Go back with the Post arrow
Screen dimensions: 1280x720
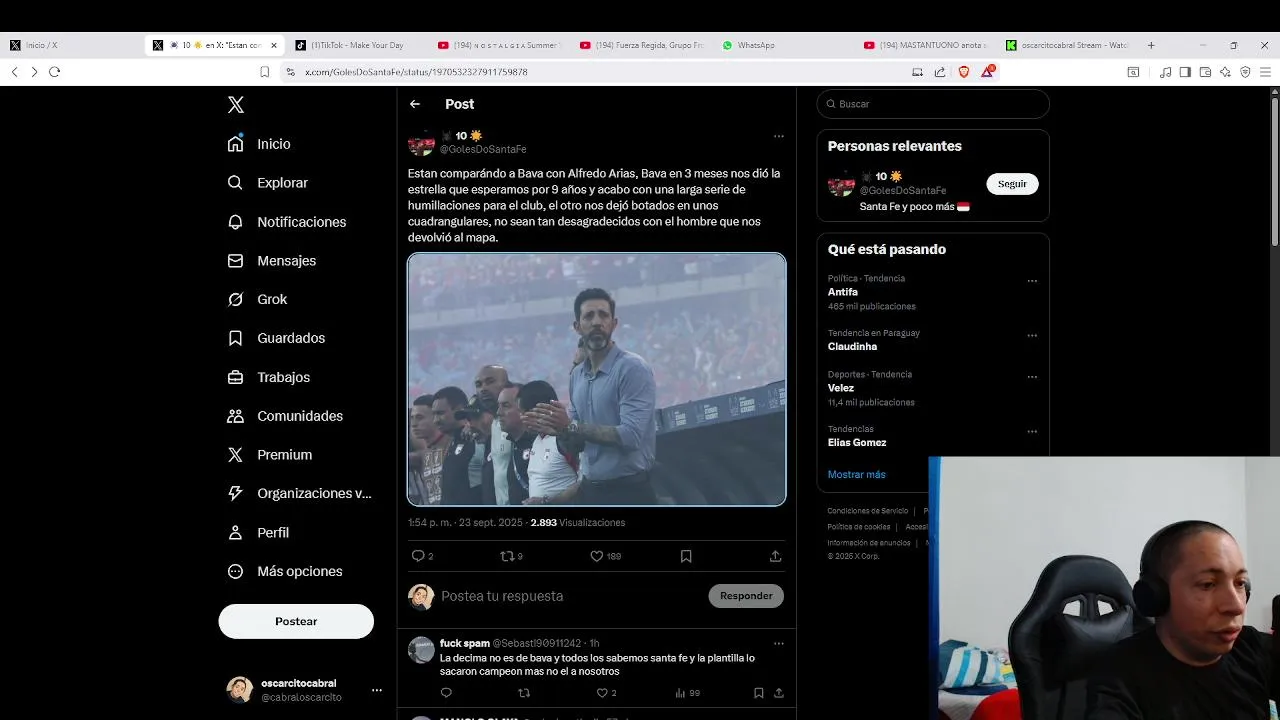point(415,104)
